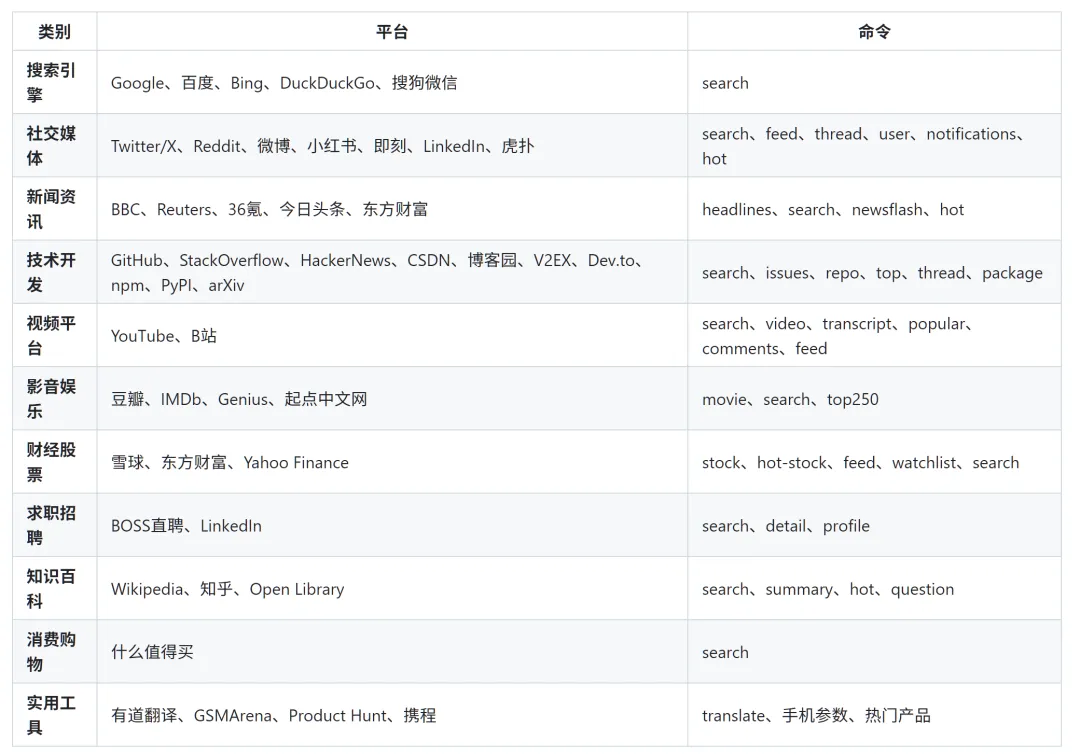Click the command cell search、detail、profile
This screenshot has width=1080, height=754.
click(874, 526)
